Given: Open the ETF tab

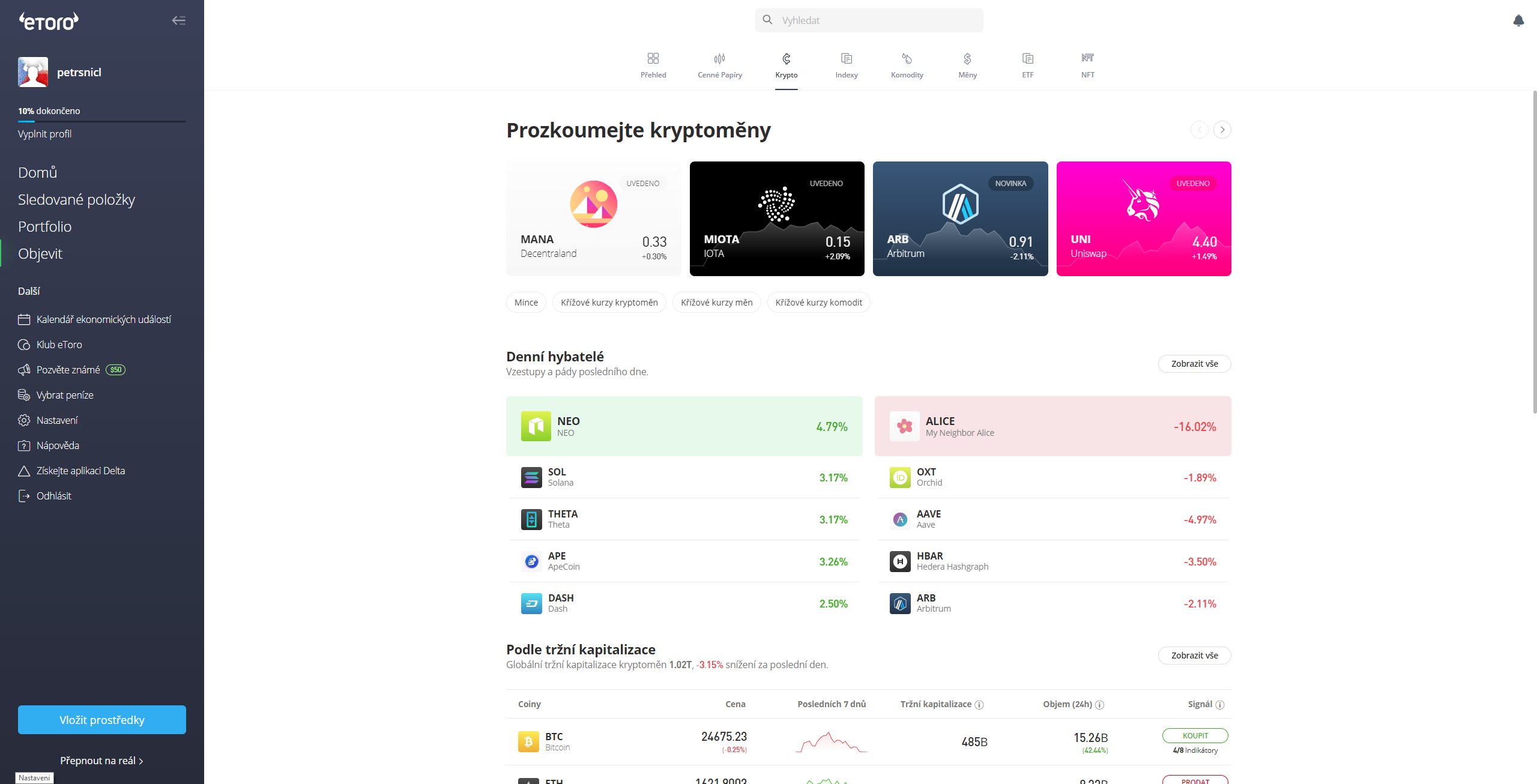Looking at the screenshot, I should (1028, 65).
